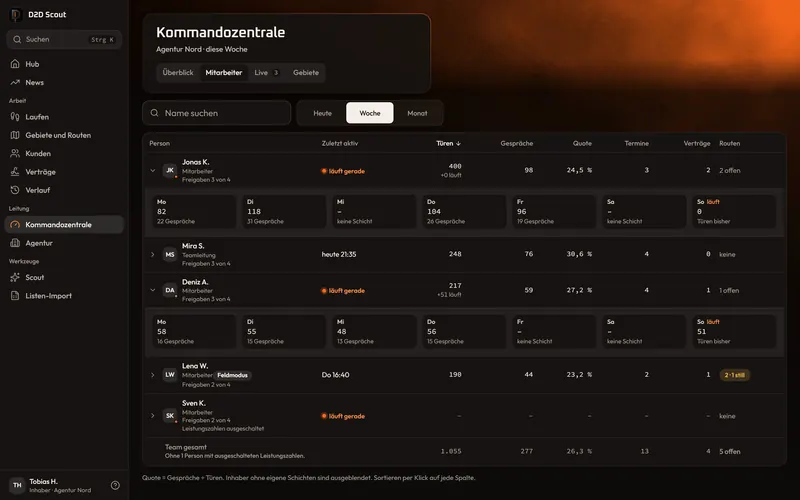Switch period to Heute
Screen dimensions: 800x500
(322, 113)
